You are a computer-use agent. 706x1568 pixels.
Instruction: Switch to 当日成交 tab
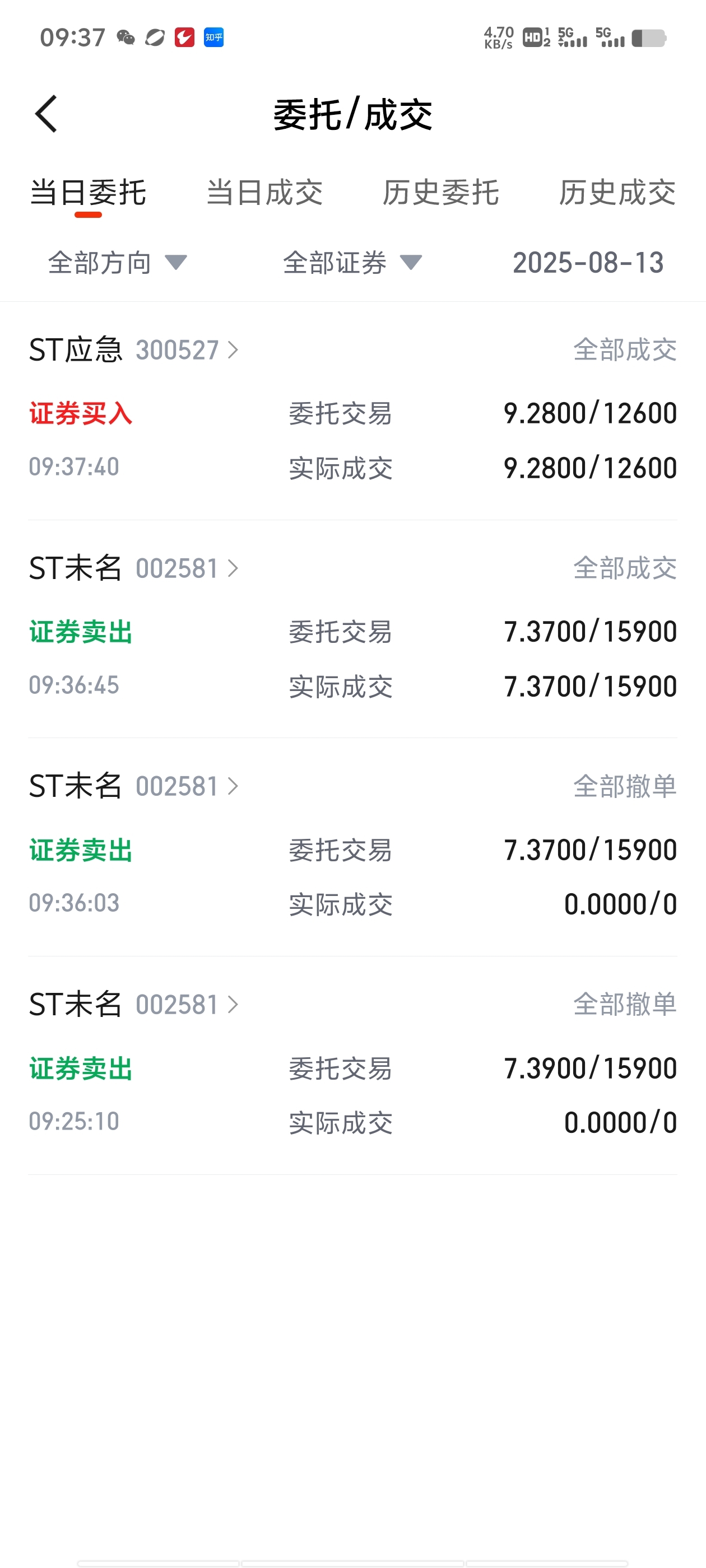264,193
